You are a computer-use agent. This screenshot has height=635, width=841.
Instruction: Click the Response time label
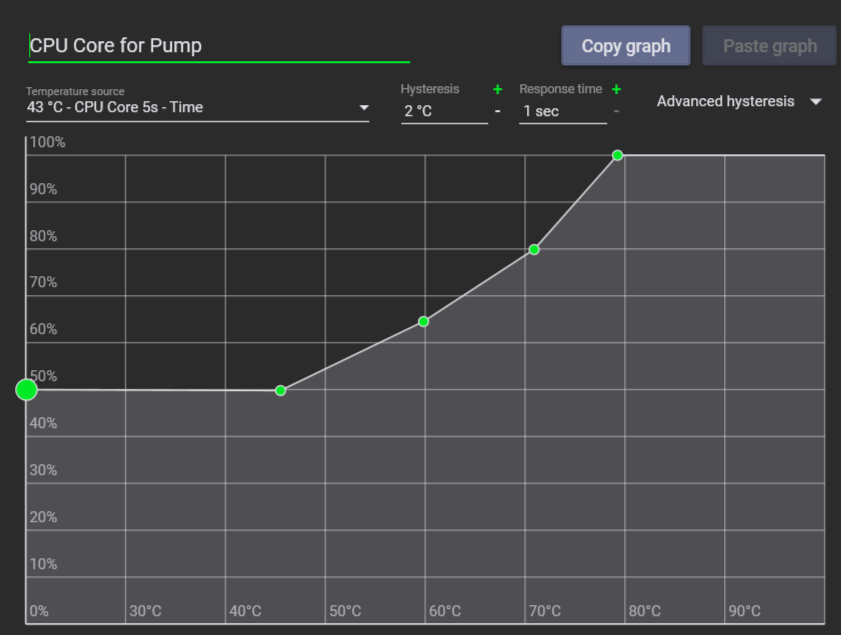[560, 89]
